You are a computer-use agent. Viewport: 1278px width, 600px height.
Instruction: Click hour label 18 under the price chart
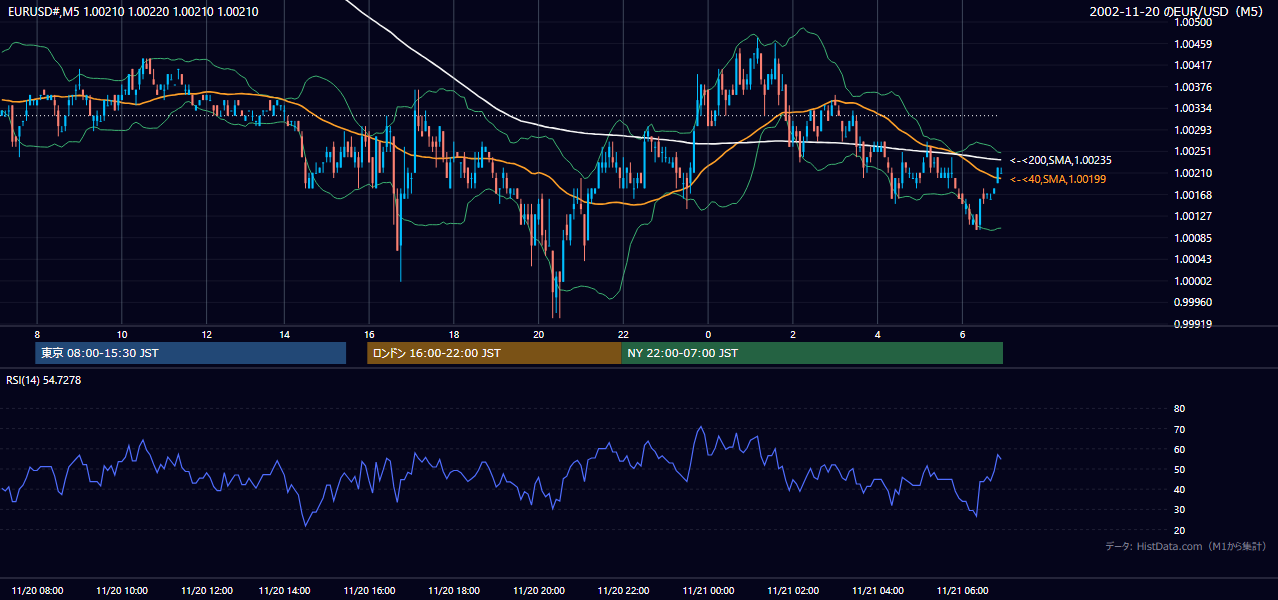(x=454, y=333)
